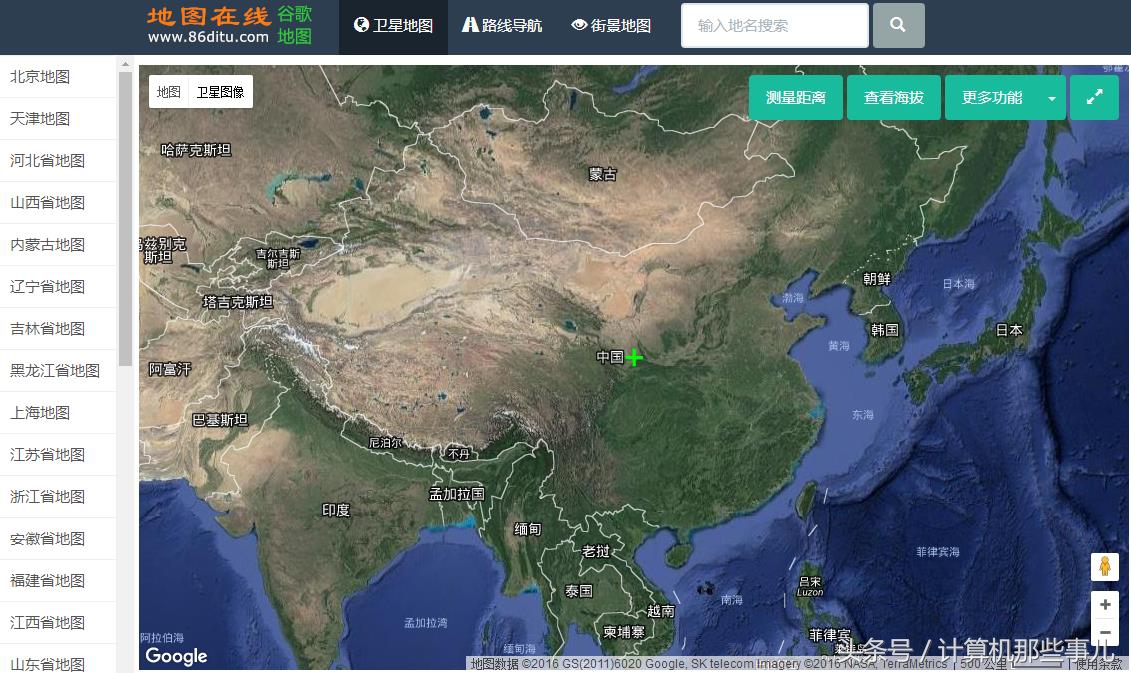Image resolution: width=1131 pixels, height=673 pixels.
Task: Switch to 地图 standard map view
Action: pos(167,91)
